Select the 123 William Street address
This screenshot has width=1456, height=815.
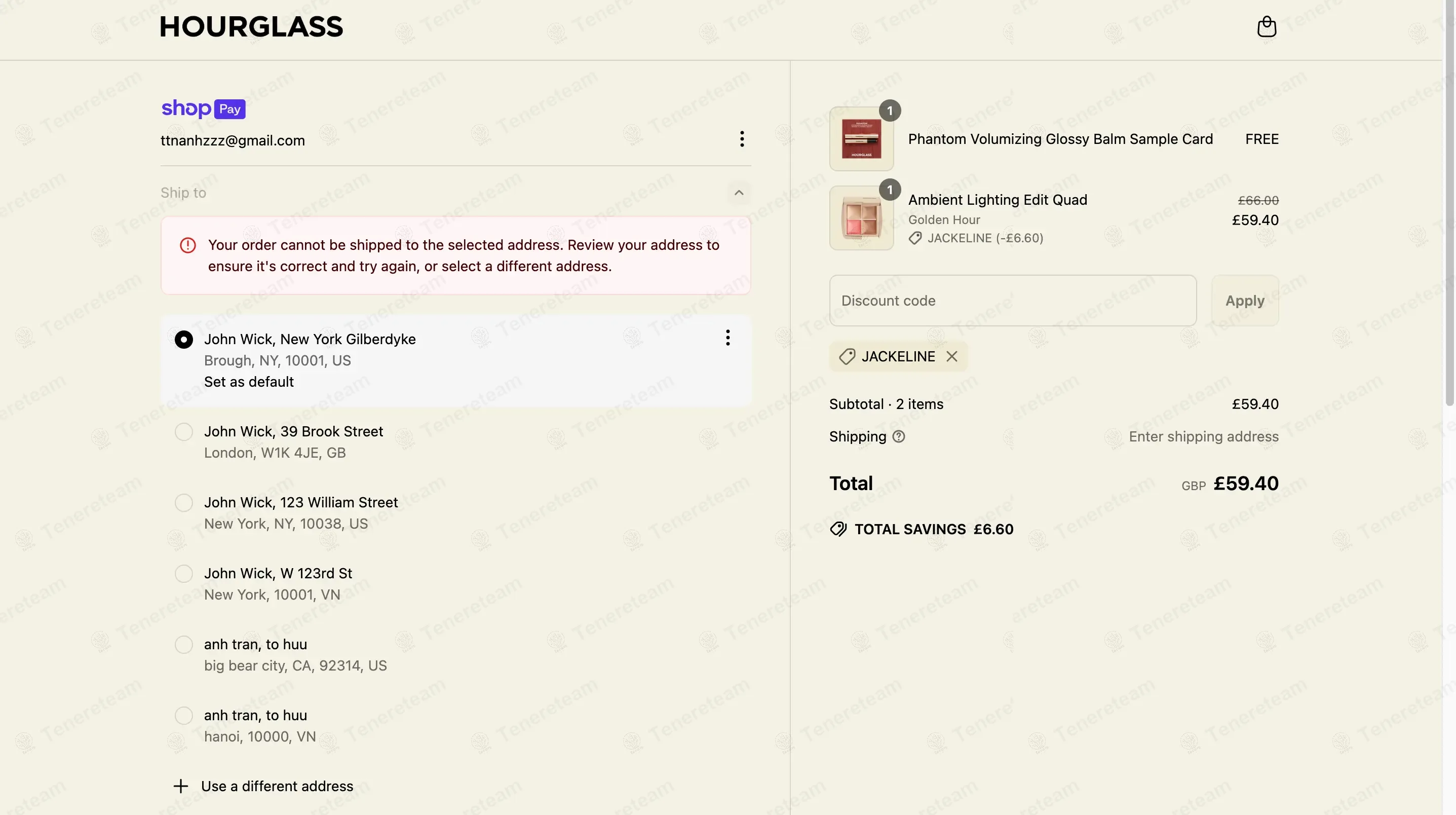tap(184, 503)
